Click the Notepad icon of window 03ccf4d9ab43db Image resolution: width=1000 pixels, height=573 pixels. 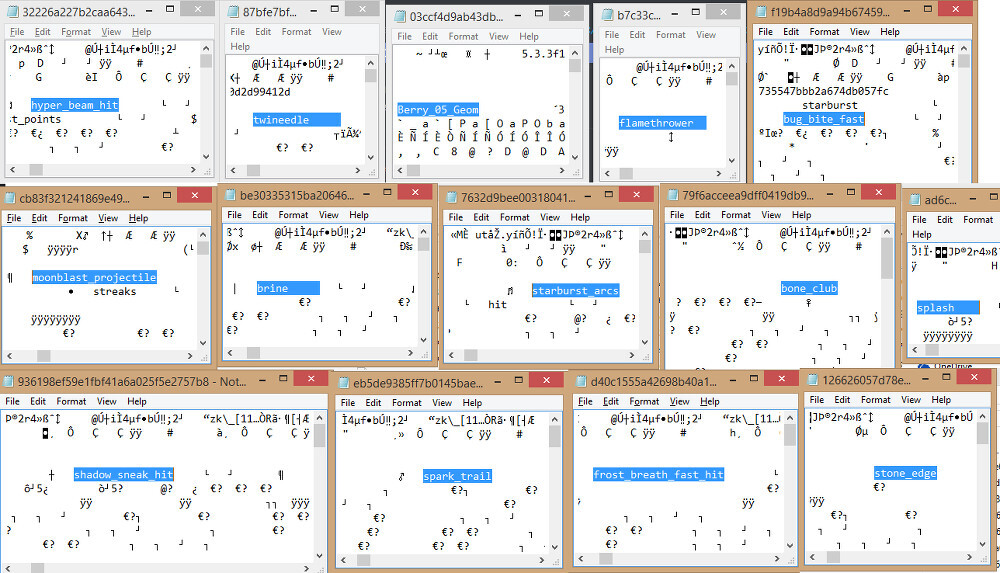(x=399, y=16)
